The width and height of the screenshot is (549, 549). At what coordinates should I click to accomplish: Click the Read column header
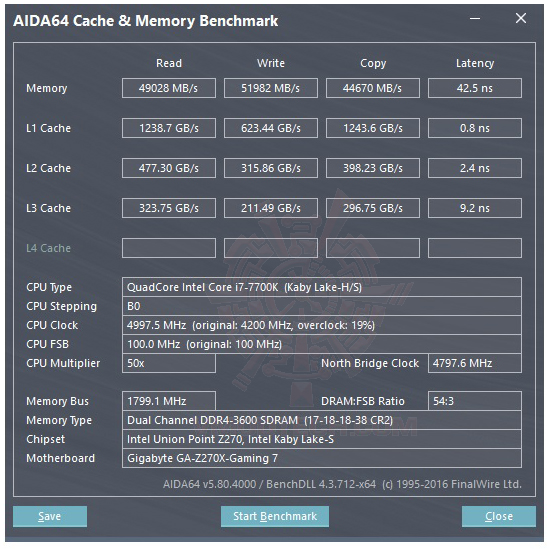(x=169, y=63)
